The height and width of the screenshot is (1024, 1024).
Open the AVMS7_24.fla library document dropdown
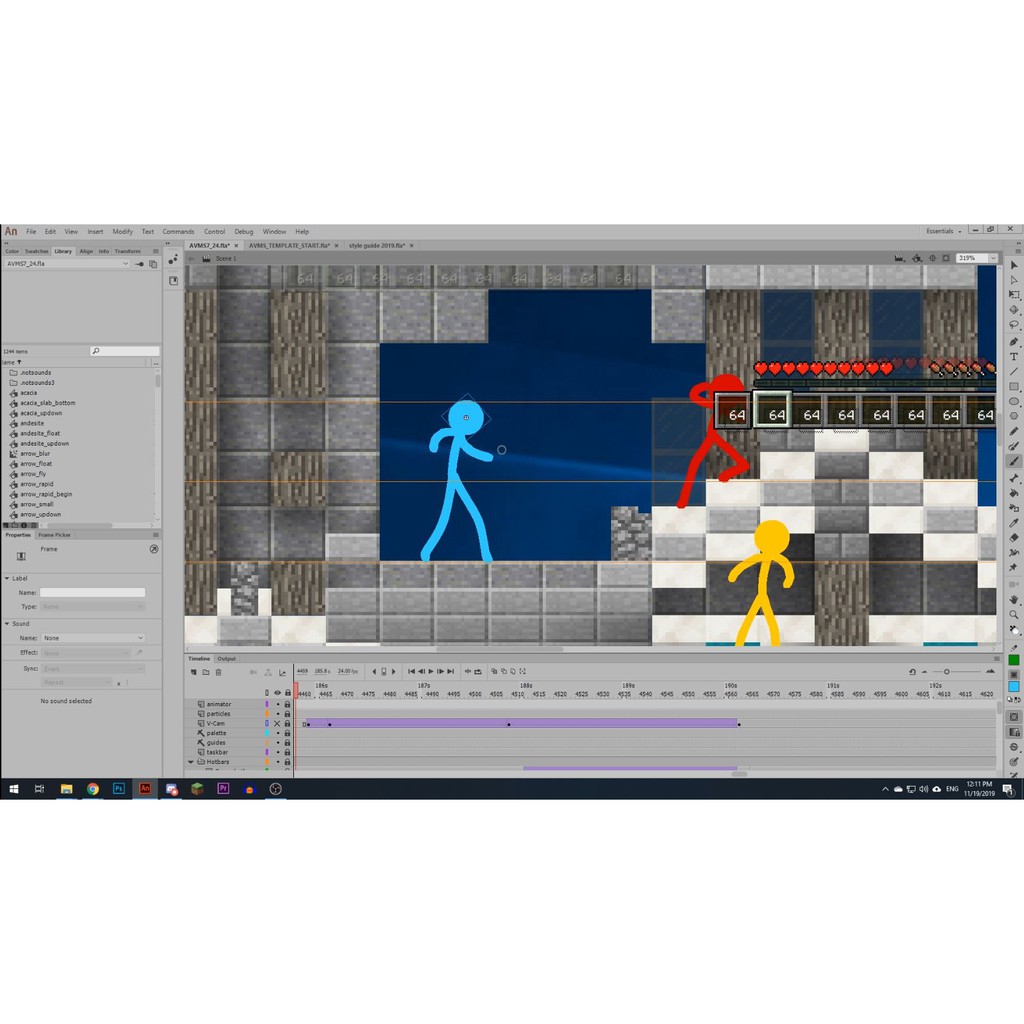coord(125,264)
